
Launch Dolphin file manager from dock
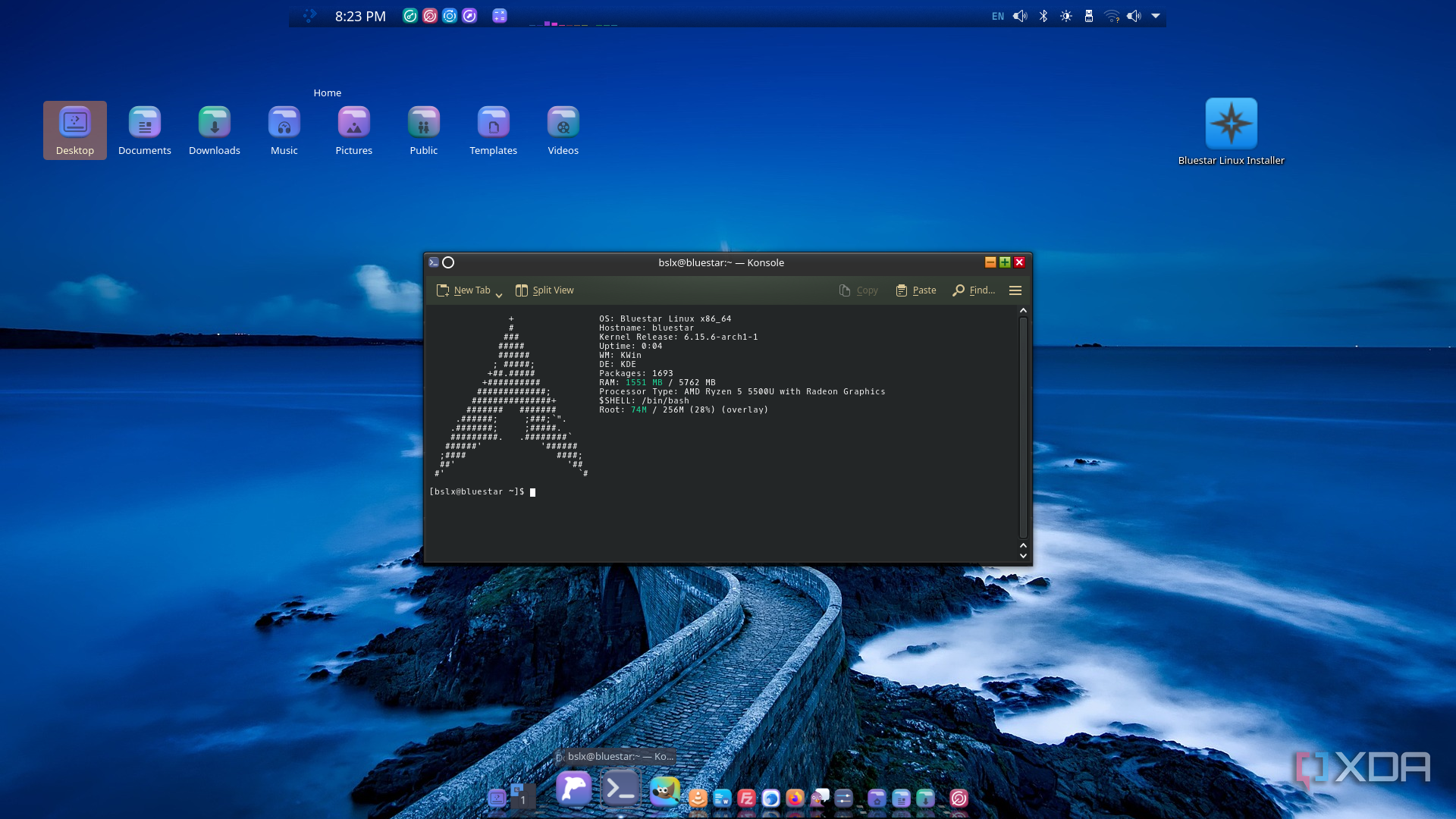click(574, 789)
